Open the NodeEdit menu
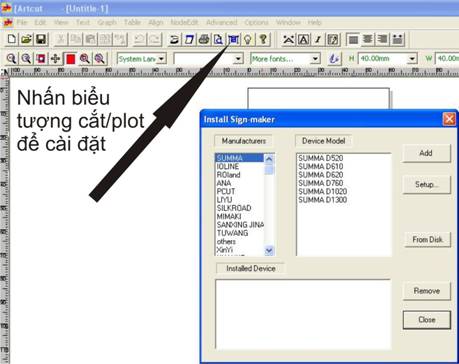 [184, 23]
